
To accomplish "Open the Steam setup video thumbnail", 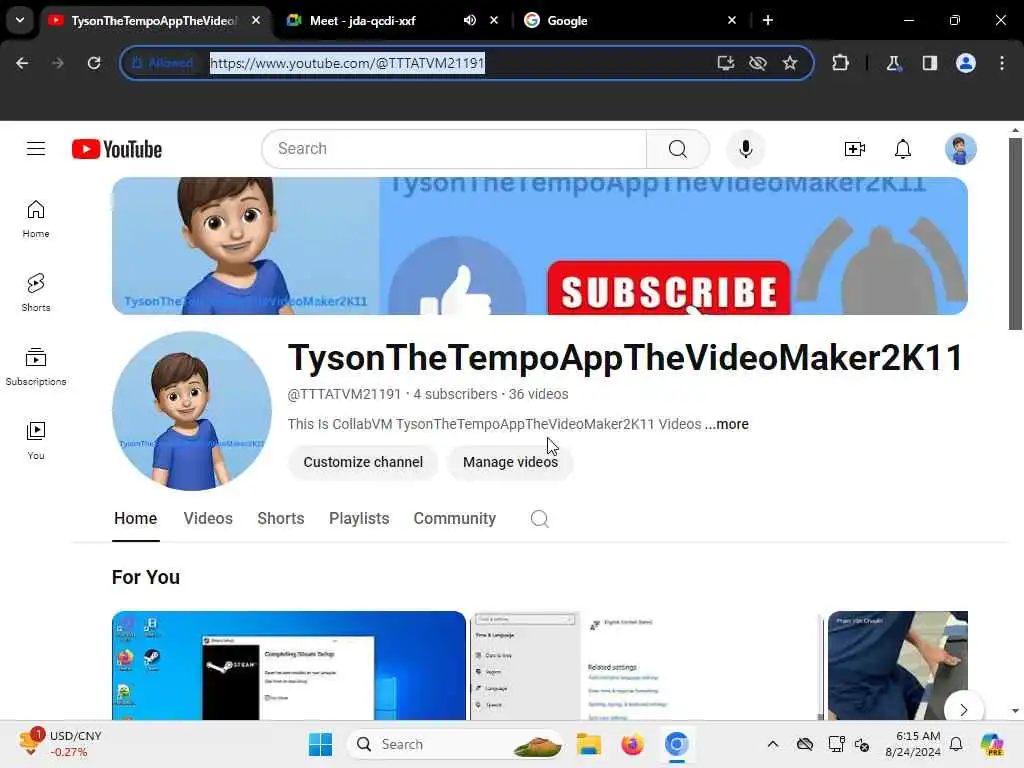I will 289,665.
